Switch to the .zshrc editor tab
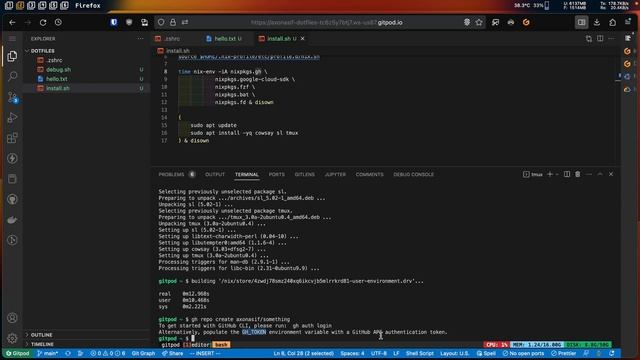640x360 pixels. [x=171, y=38]
